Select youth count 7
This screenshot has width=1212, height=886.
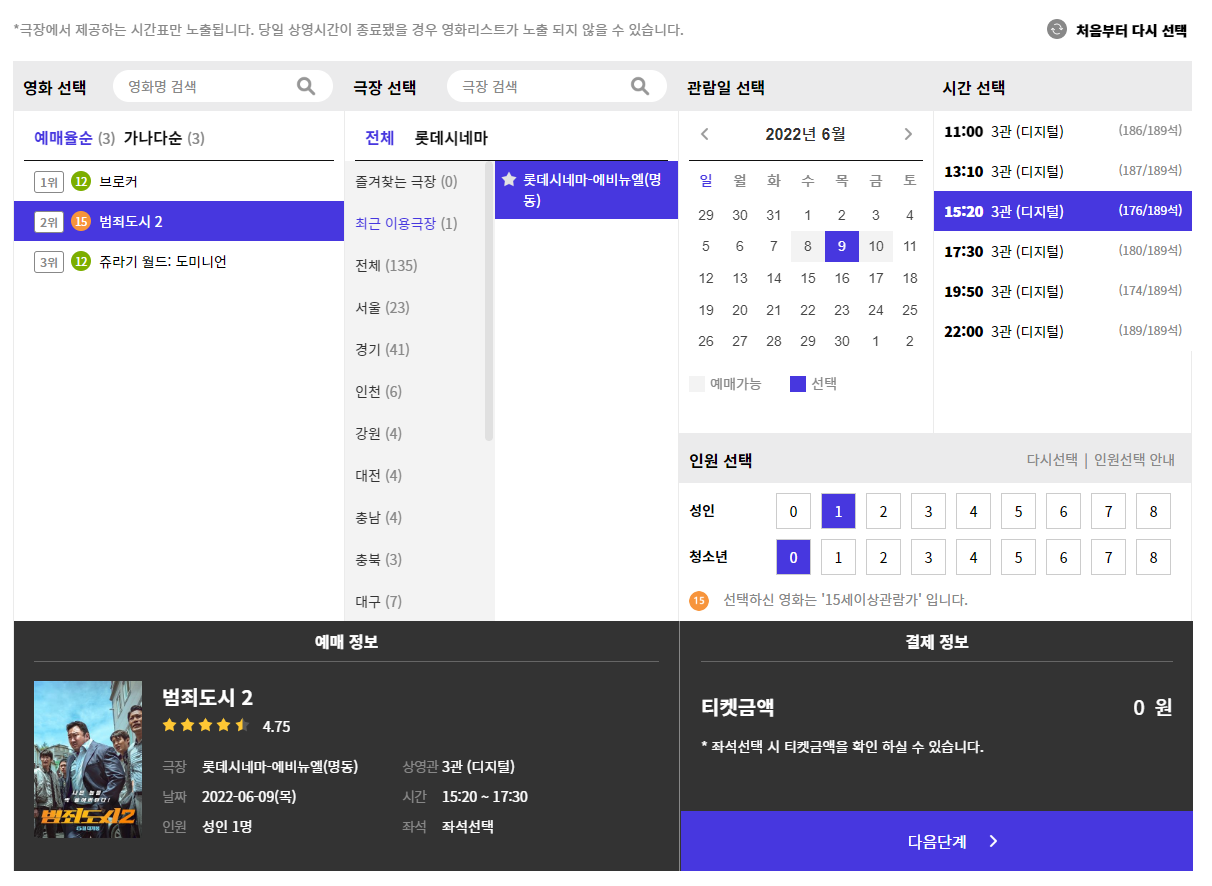(1108, 557)
